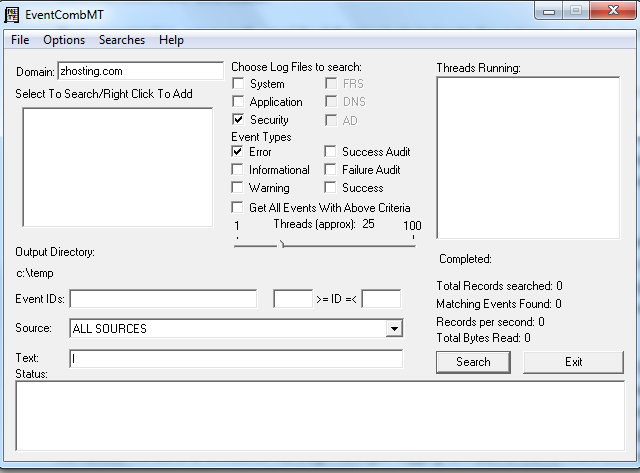Check the Success event type
Screen dimensions: 640x473
click(330, 187)
